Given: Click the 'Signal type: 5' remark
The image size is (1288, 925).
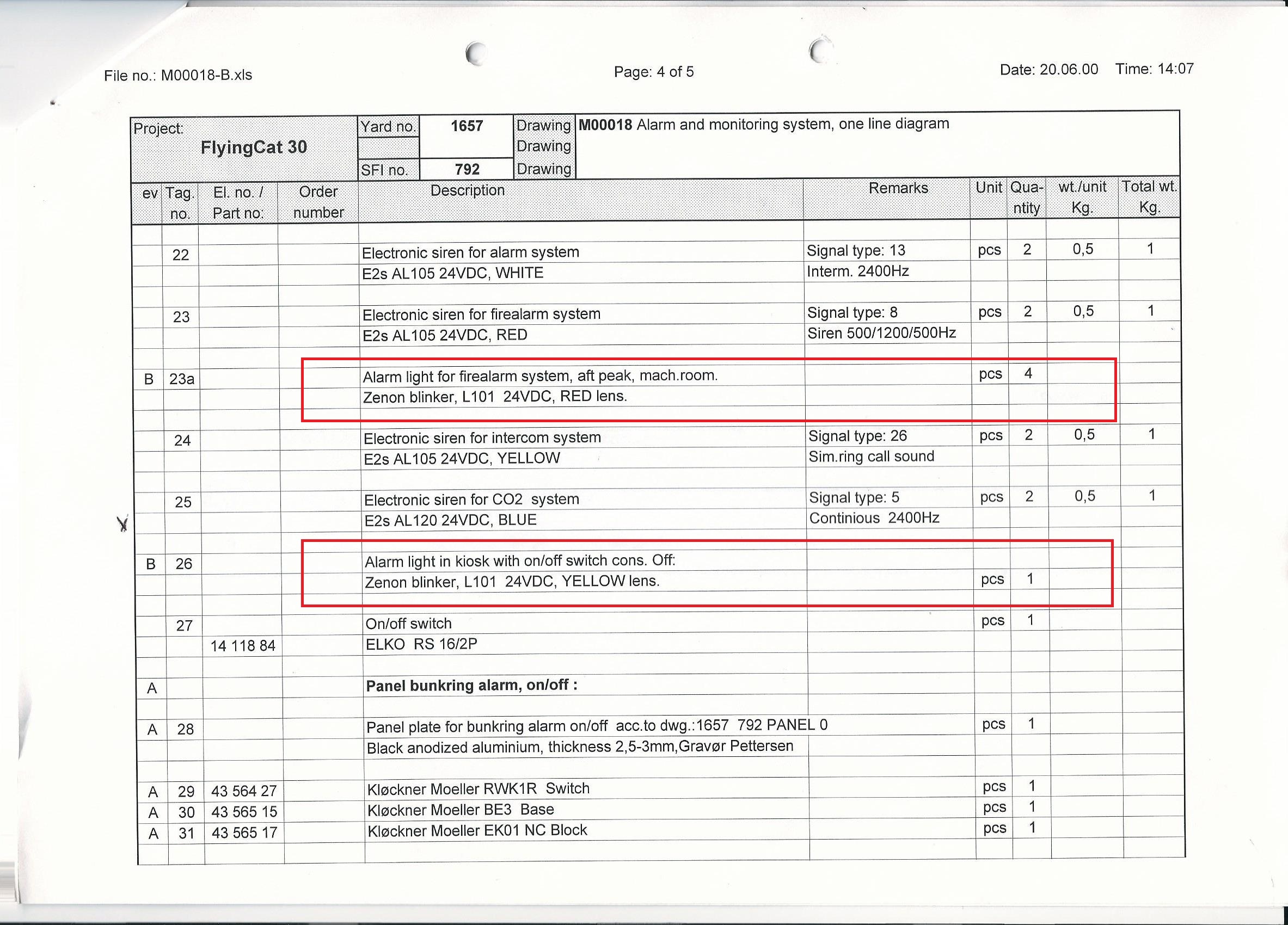Looking at the screenshot, I should [854, 498].
